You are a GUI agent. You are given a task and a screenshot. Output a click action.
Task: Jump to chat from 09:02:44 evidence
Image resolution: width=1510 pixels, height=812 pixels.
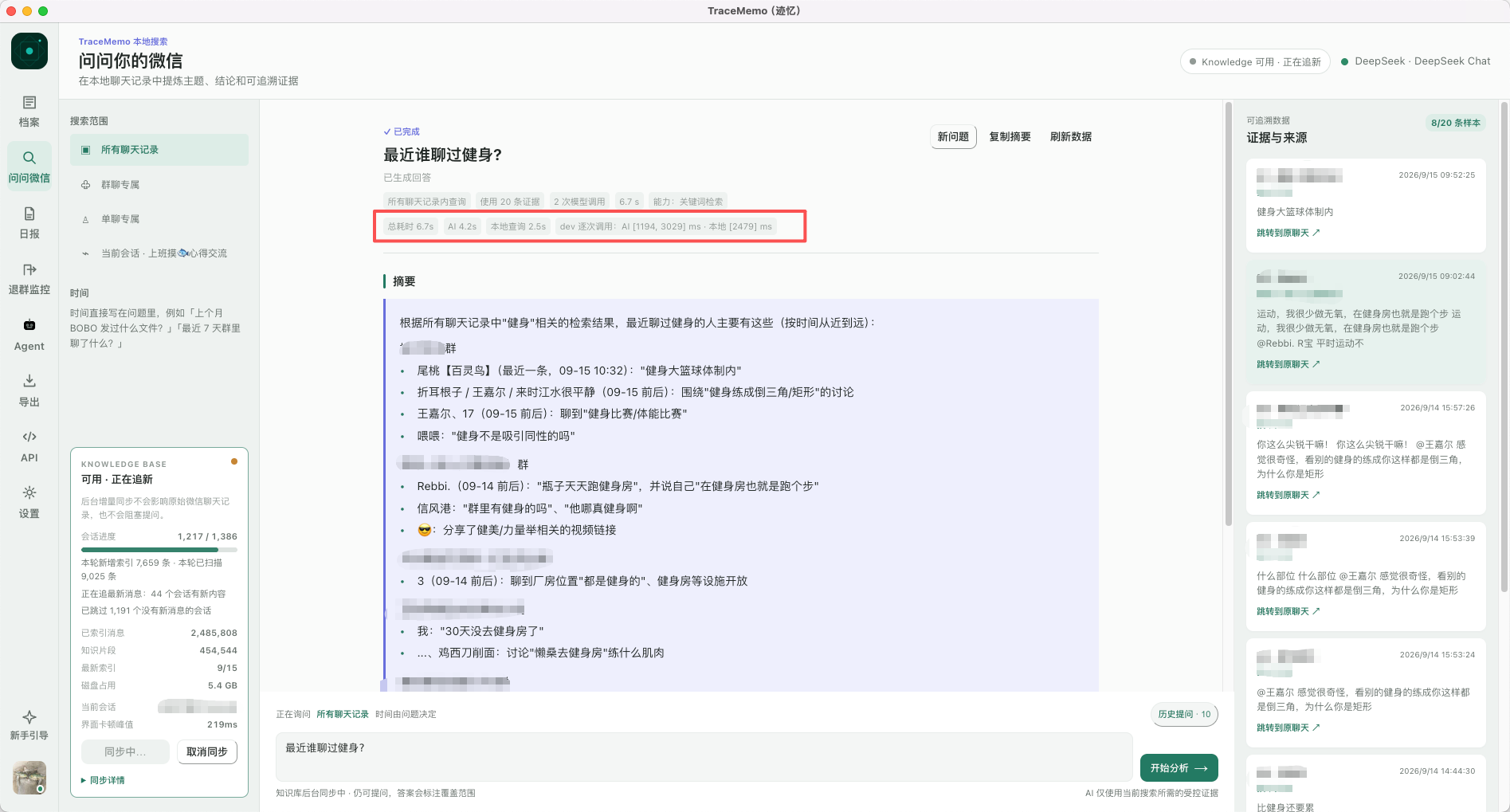[x=1288, y=364]
